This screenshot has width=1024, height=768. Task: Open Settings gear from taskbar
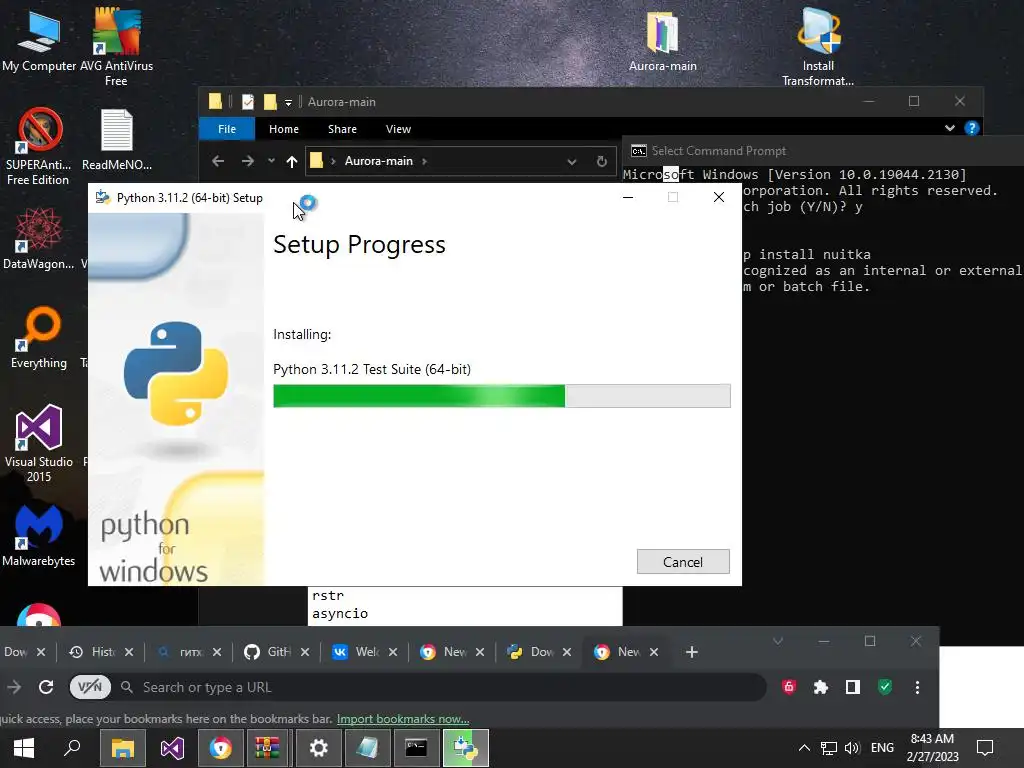coord(319,748)
